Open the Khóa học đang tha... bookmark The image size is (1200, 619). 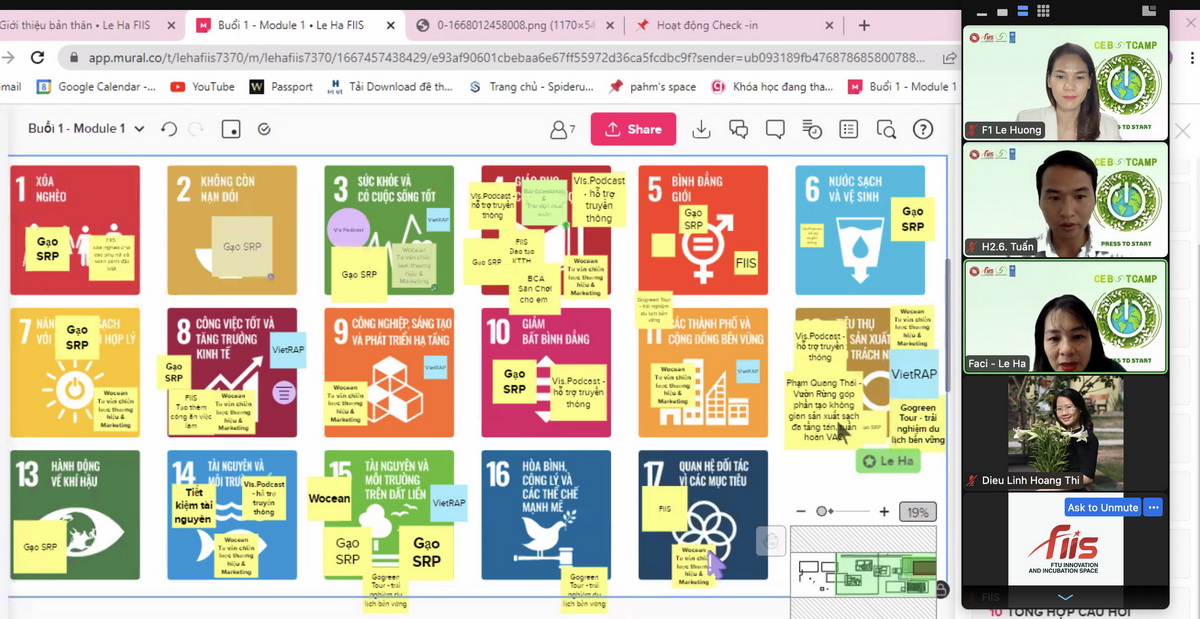772,87
